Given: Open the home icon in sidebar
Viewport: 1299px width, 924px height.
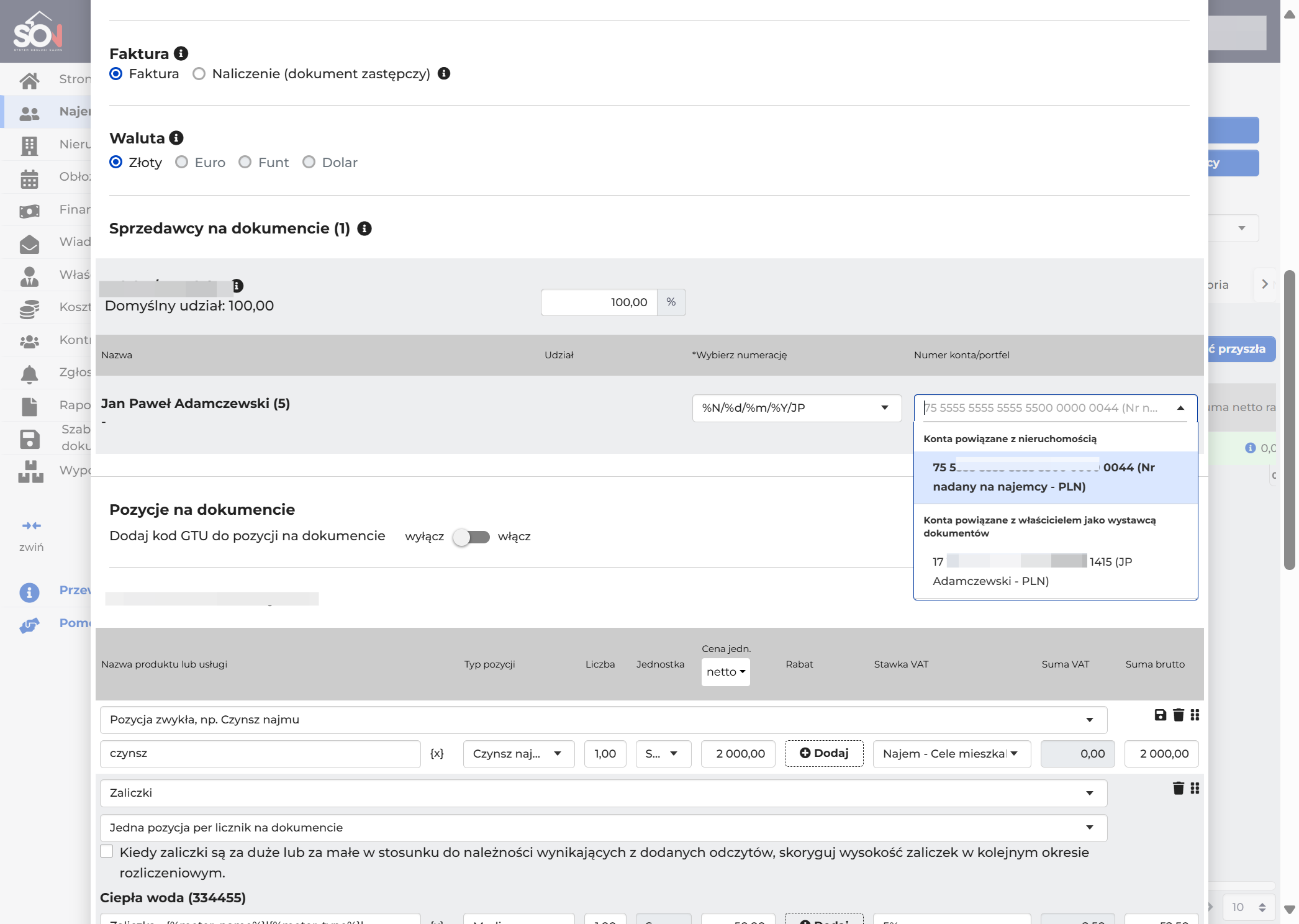Looking at the screenshot, I should pyautogui.click(x=29, y=79).
